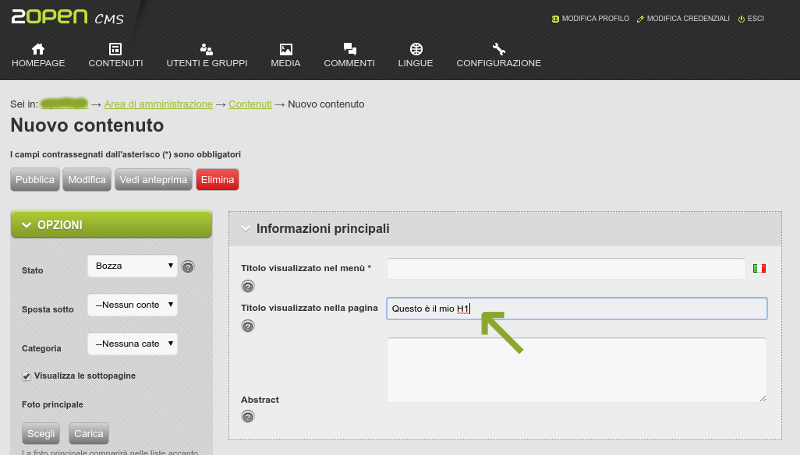Go to LINGUE menu item

[x=415, y=63]
